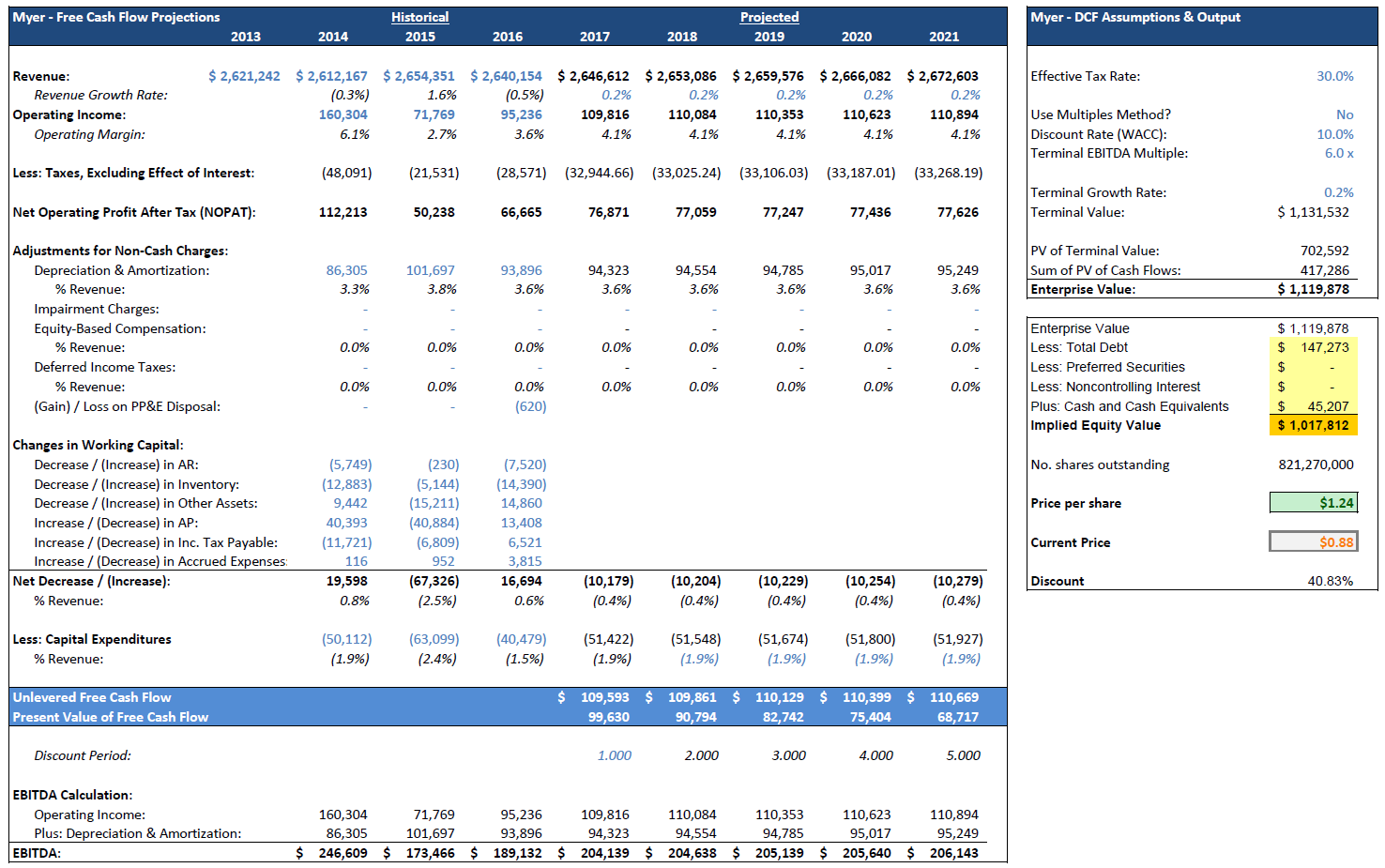Select the Cash and Cash Equivalents value 45,207
The width and height of the screenshot is (1385, 868).
pyautogui.click(x=1313, y=406)
